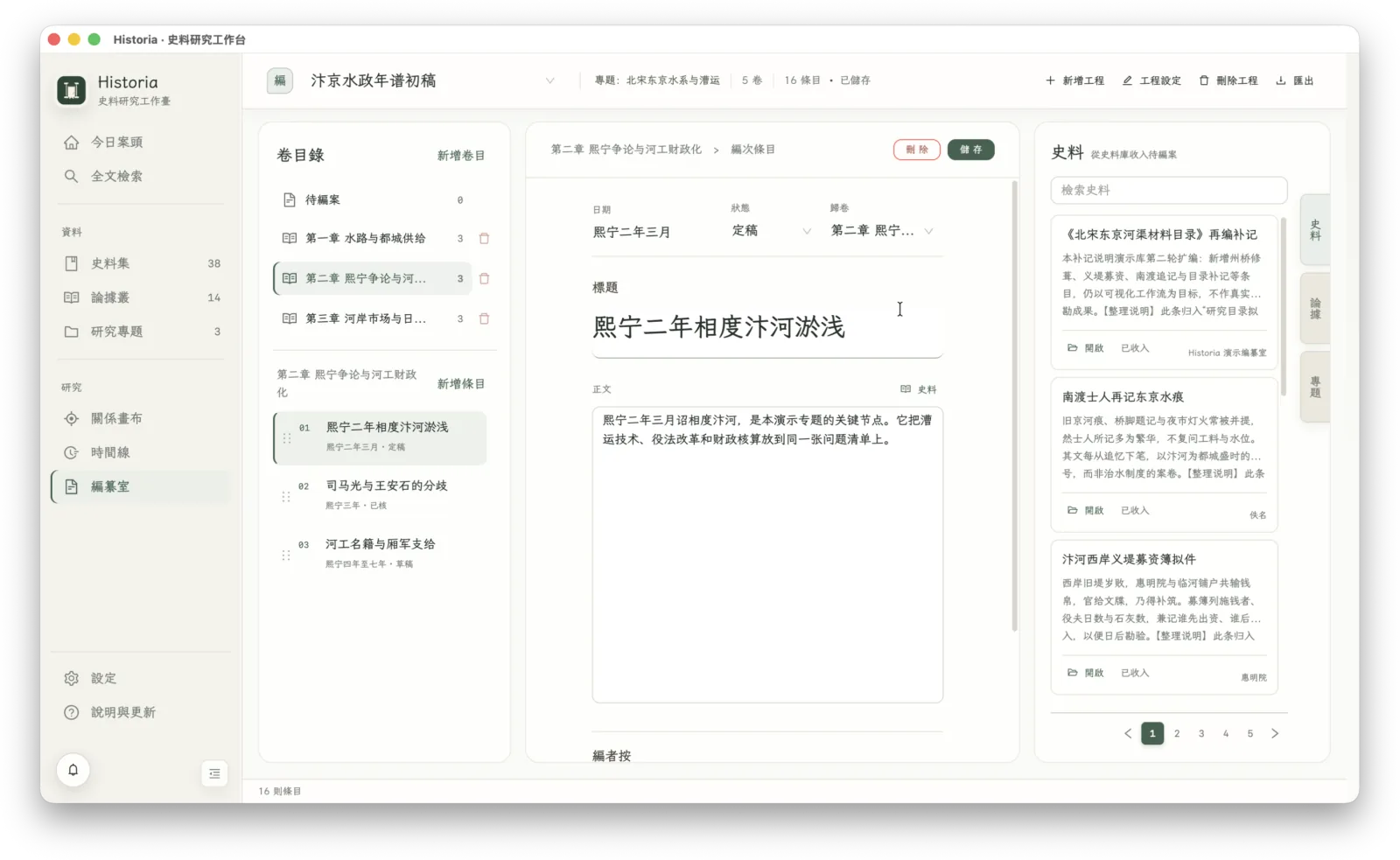Switch to the 論據 side tab

(x=1315, y=308)
